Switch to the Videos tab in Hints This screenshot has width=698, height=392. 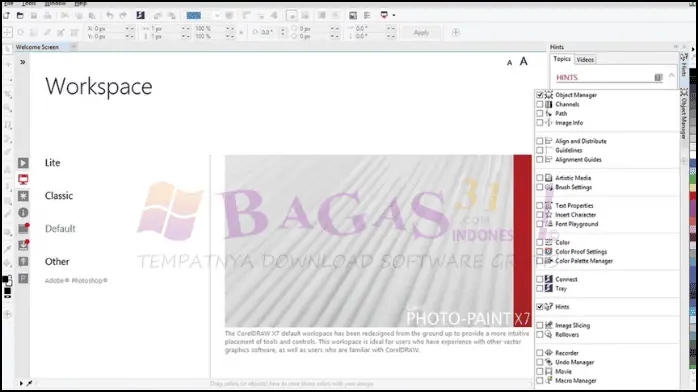point(585,60)
